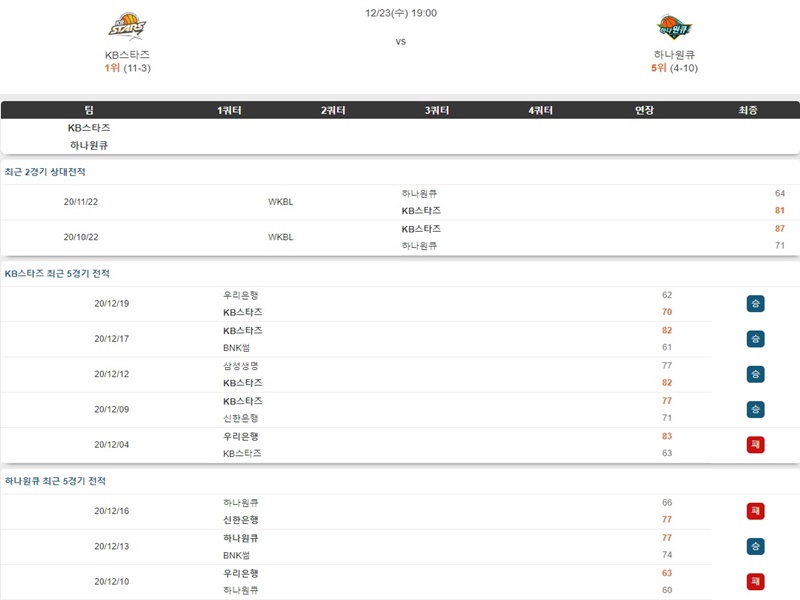Screen dimensions: 800x600
Task: Click the 패 badge for 20/12/04 game
Action: (755, 444)
